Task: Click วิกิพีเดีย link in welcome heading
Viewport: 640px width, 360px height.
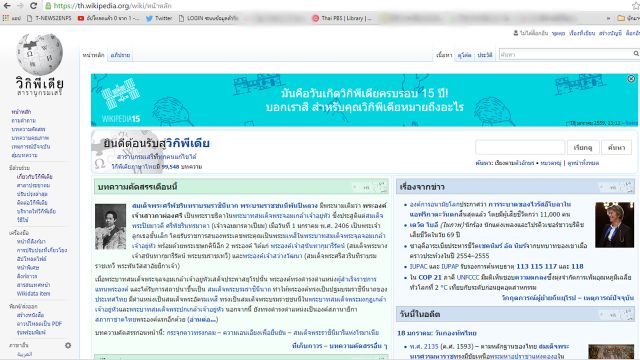Action: pos(187,143)
